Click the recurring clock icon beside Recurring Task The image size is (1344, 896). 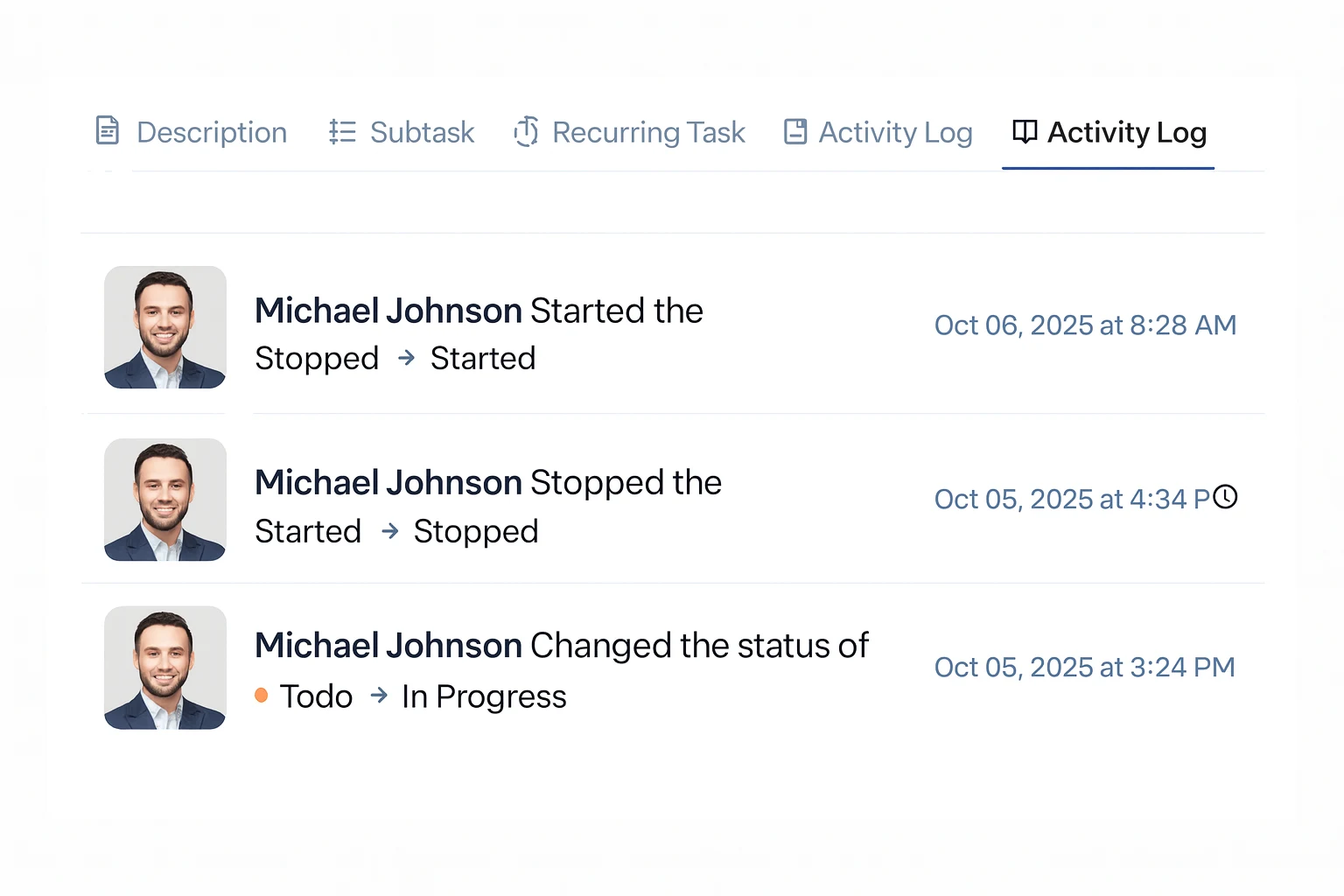526,131
